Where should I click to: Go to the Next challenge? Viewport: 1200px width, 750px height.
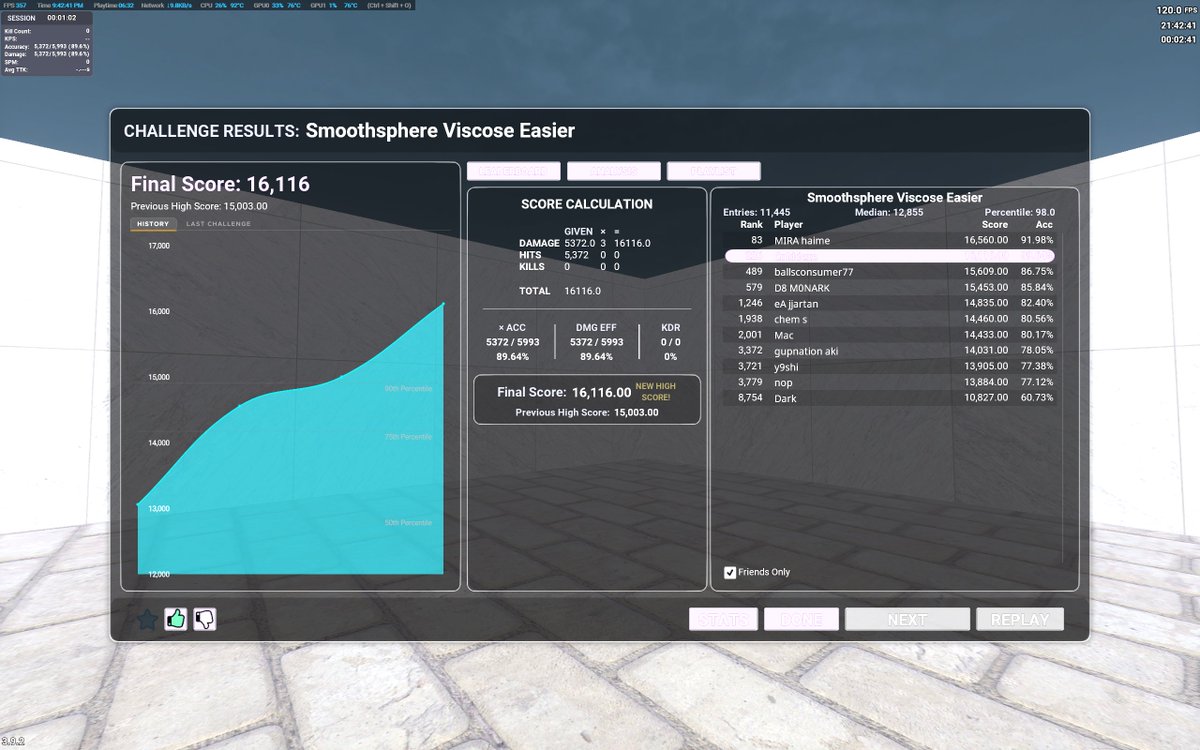pyautogui.click(x=907, y=619)
